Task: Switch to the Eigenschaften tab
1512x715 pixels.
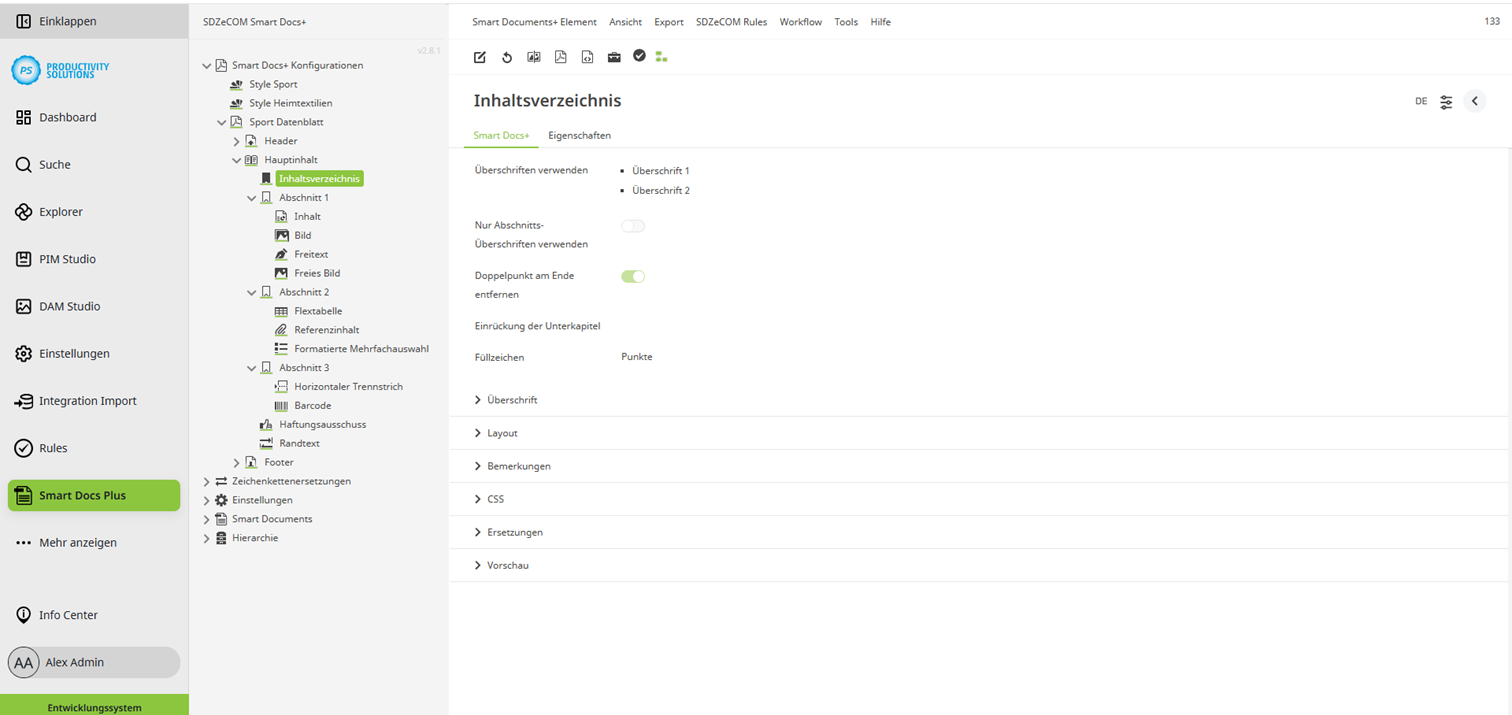Action: pos(580,135)
